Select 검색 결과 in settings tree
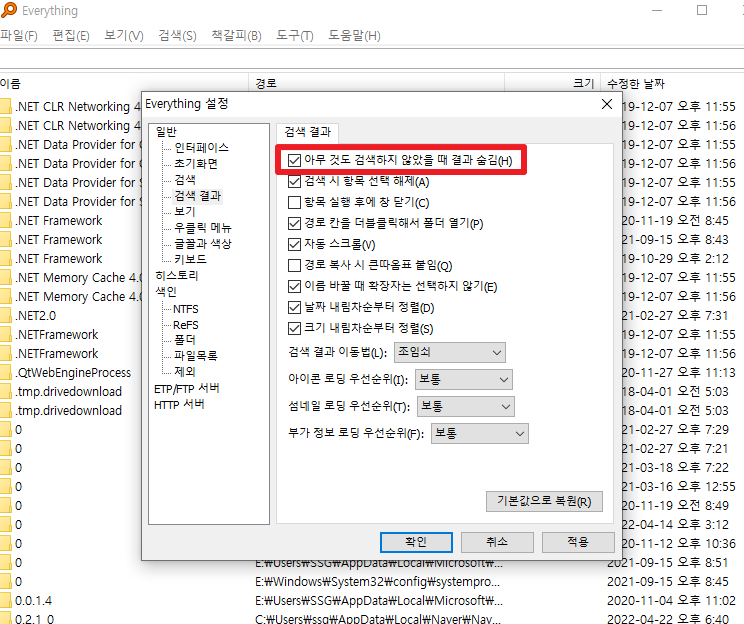The image size is (744, 624). click(198, 196)
